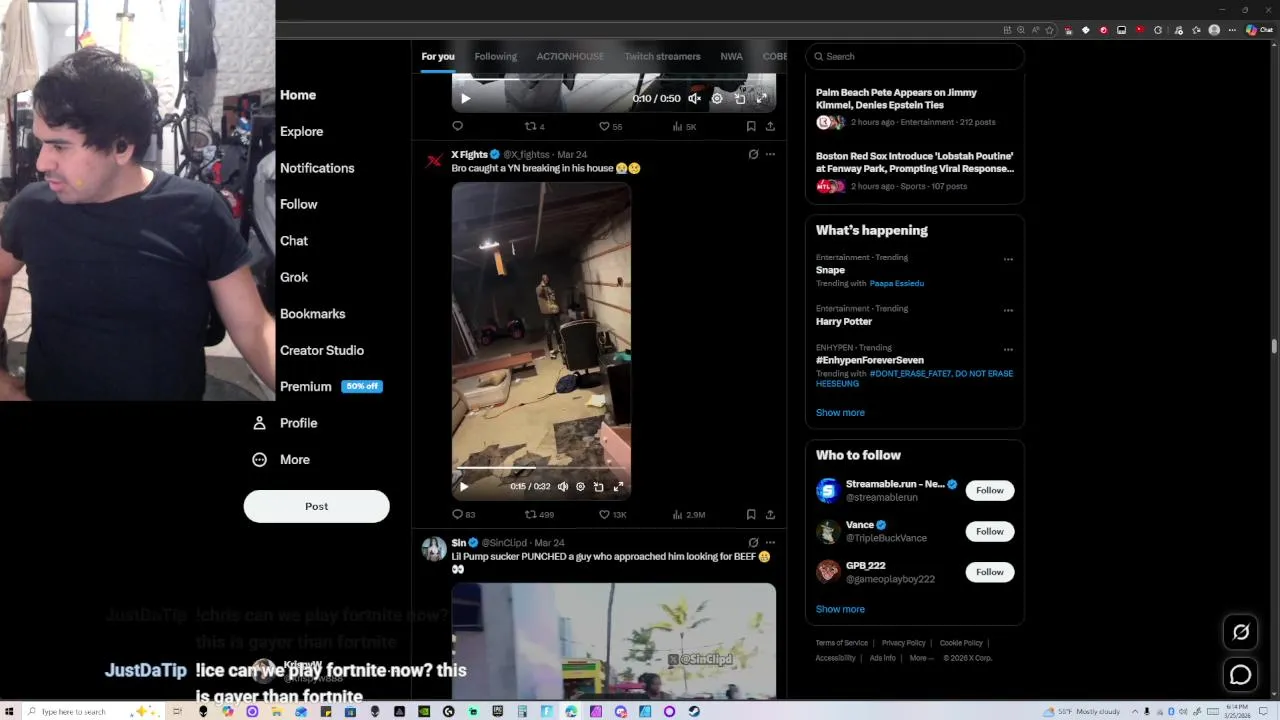Repost the top post with 4 reposts
Image resolution: width=1280 pixels, height=720 pixels.
coord(535,126)
